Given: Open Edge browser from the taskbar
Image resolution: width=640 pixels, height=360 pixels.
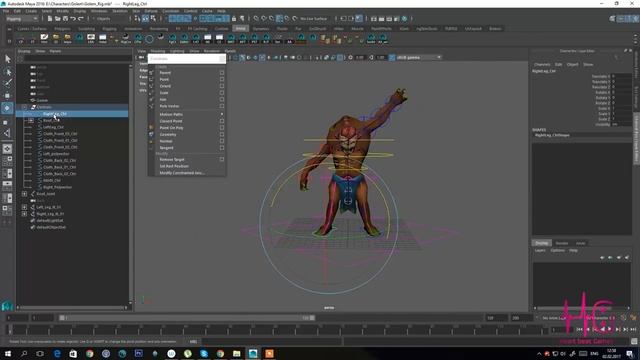Looking at the screenshot, I should click(x=57, y=353).
